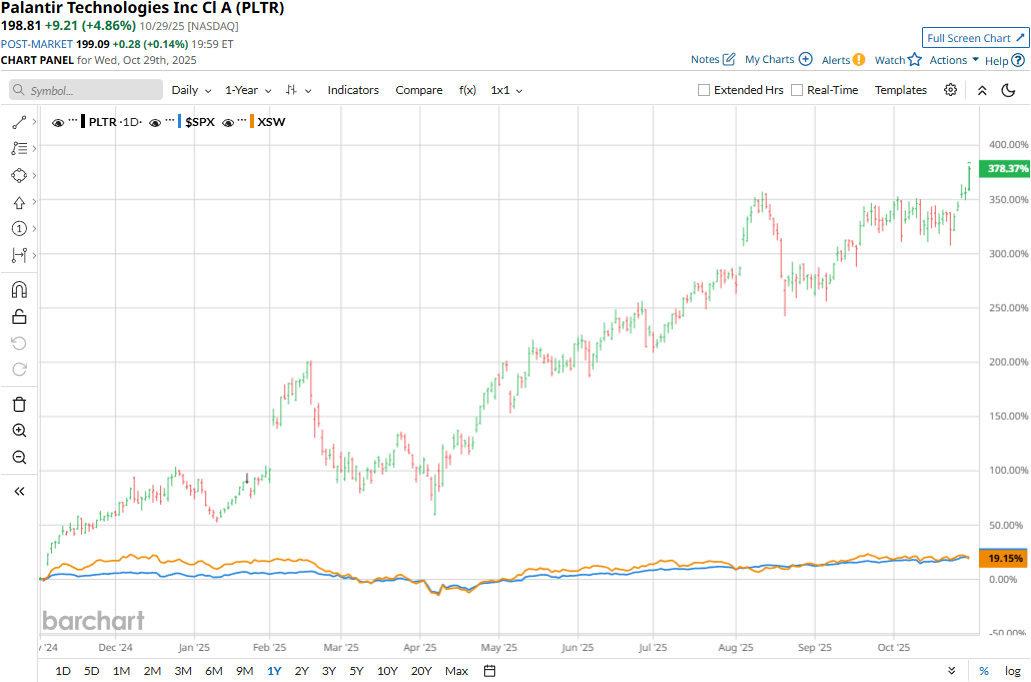Viewport: 1031px width, 682px height.
Task: Hide the $SPX comparison line
Action: 155,122
